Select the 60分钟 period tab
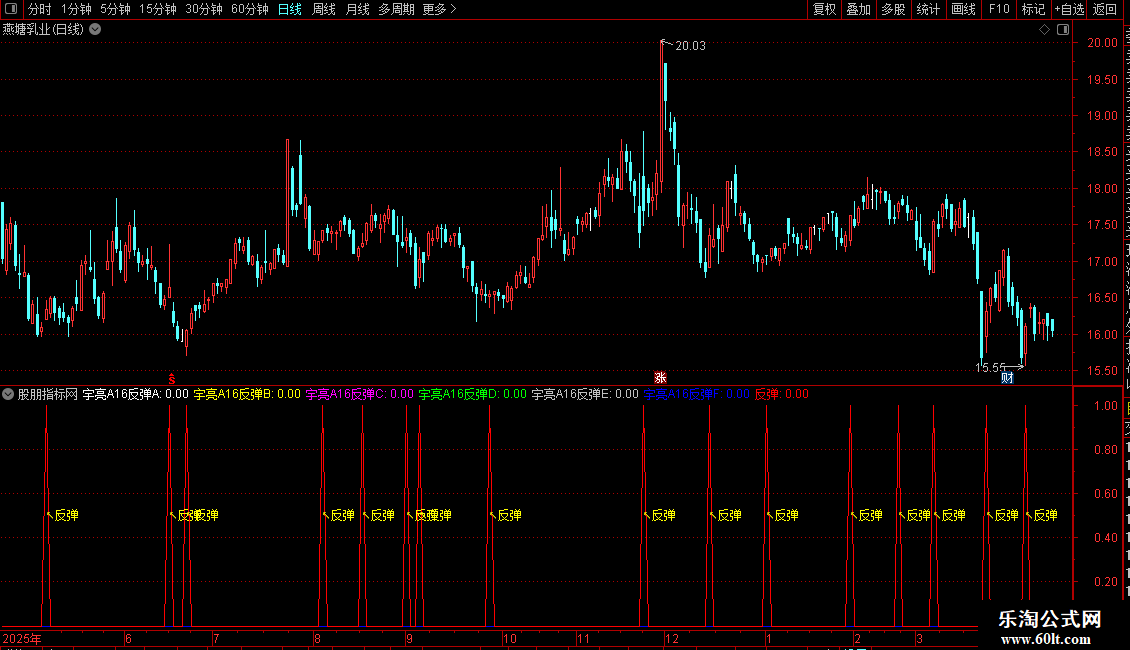The width and height of the screenshot is (1130, 650). 249,9
